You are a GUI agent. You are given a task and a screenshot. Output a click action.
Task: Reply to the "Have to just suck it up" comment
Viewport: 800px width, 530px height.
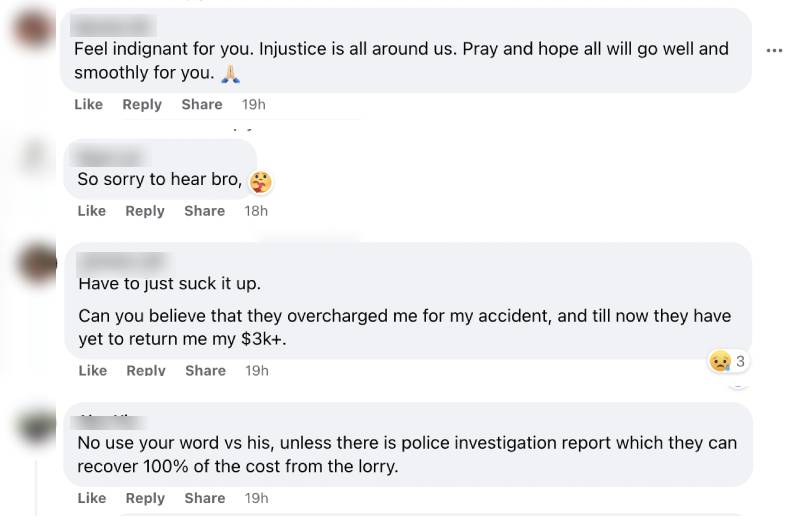tap(146, 370)
